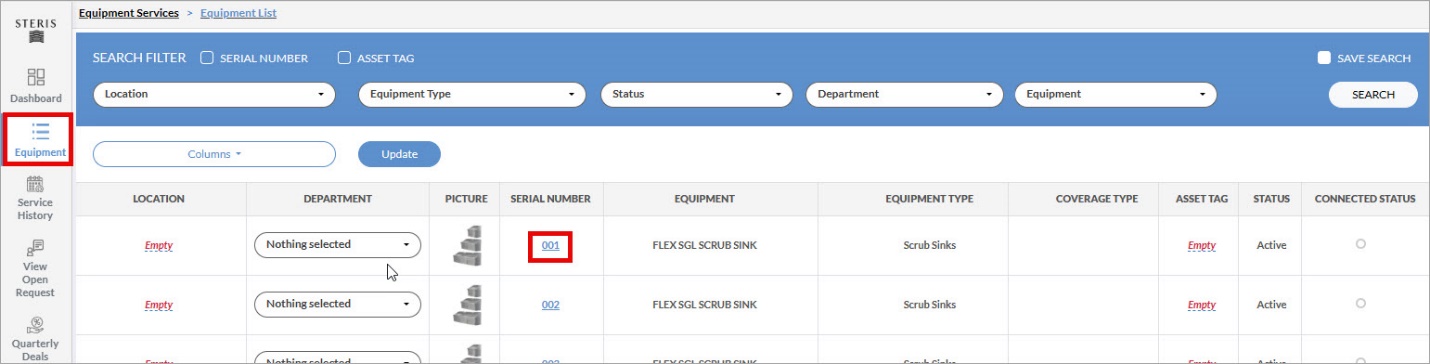This screenshot has width=1430, height=364.
Task: Select connected status radio for serial 001
Action: pyautogui.click(x=1361, y=244)
